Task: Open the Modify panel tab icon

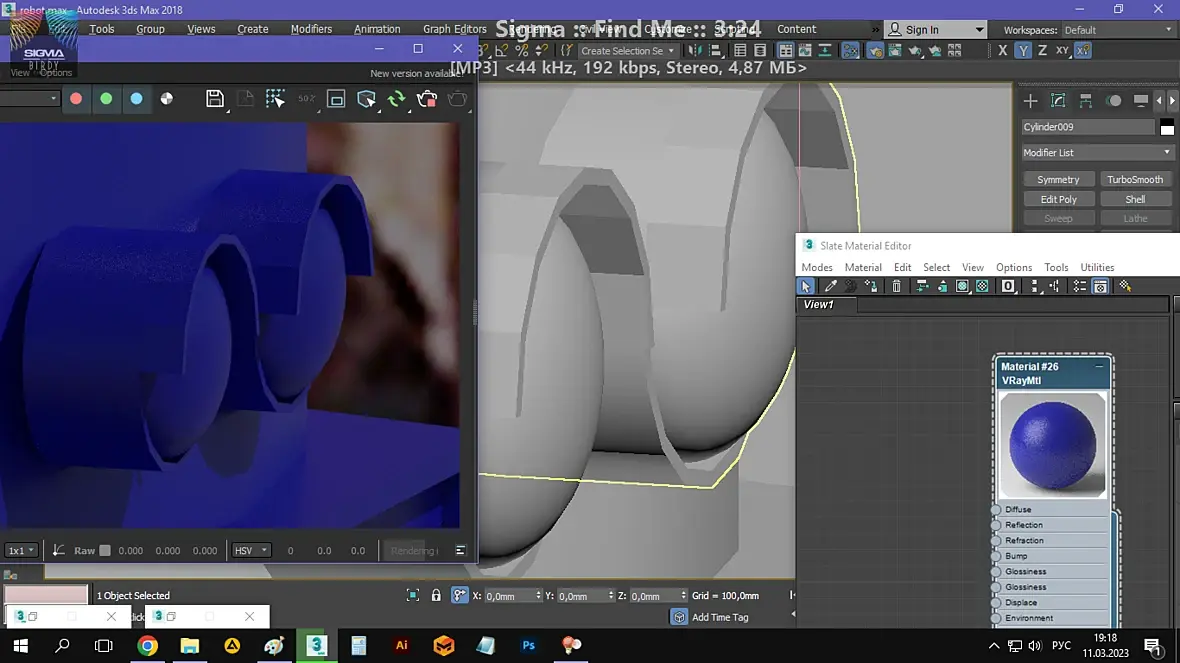Action: point(1058,101)
